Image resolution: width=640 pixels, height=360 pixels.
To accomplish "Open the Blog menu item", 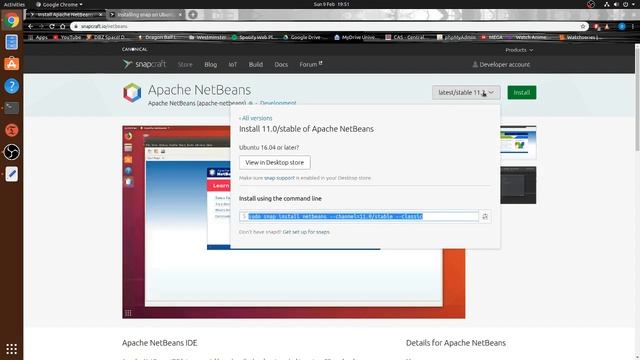I will (x=211, y=64).
